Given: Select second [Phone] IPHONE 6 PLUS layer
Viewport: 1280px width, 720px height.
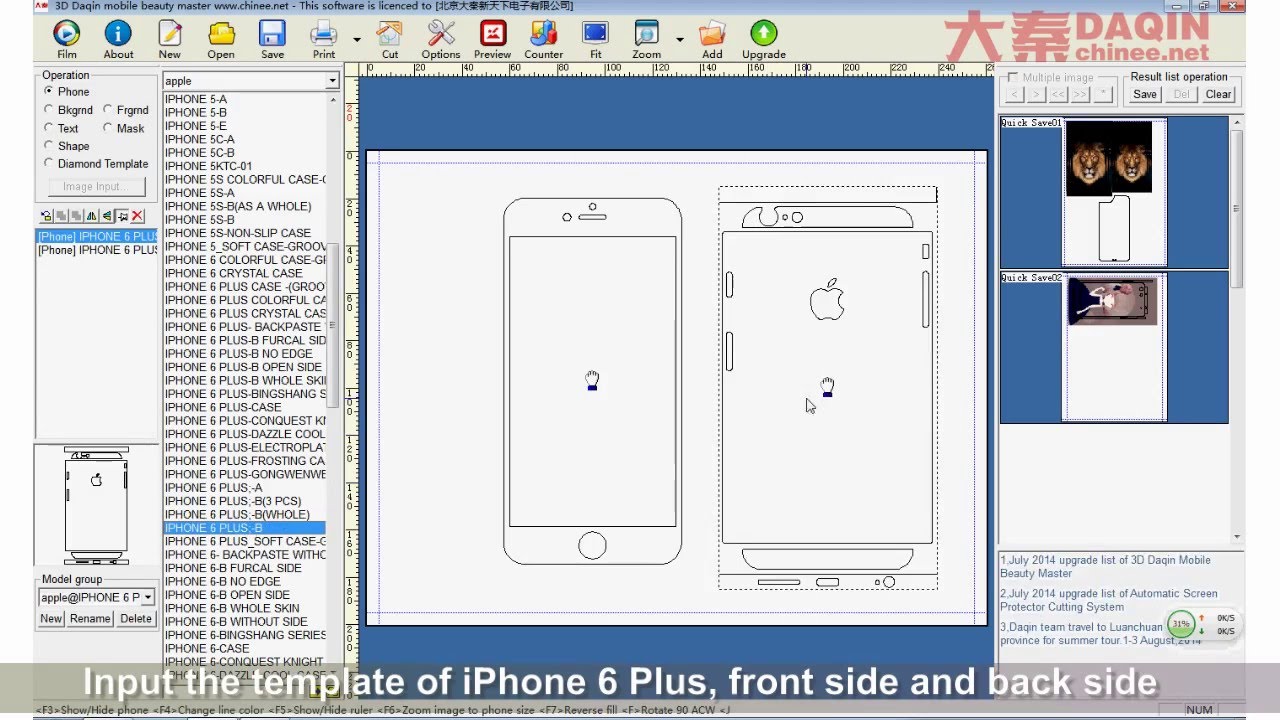Looking at the screenshot, I should 97,250.
